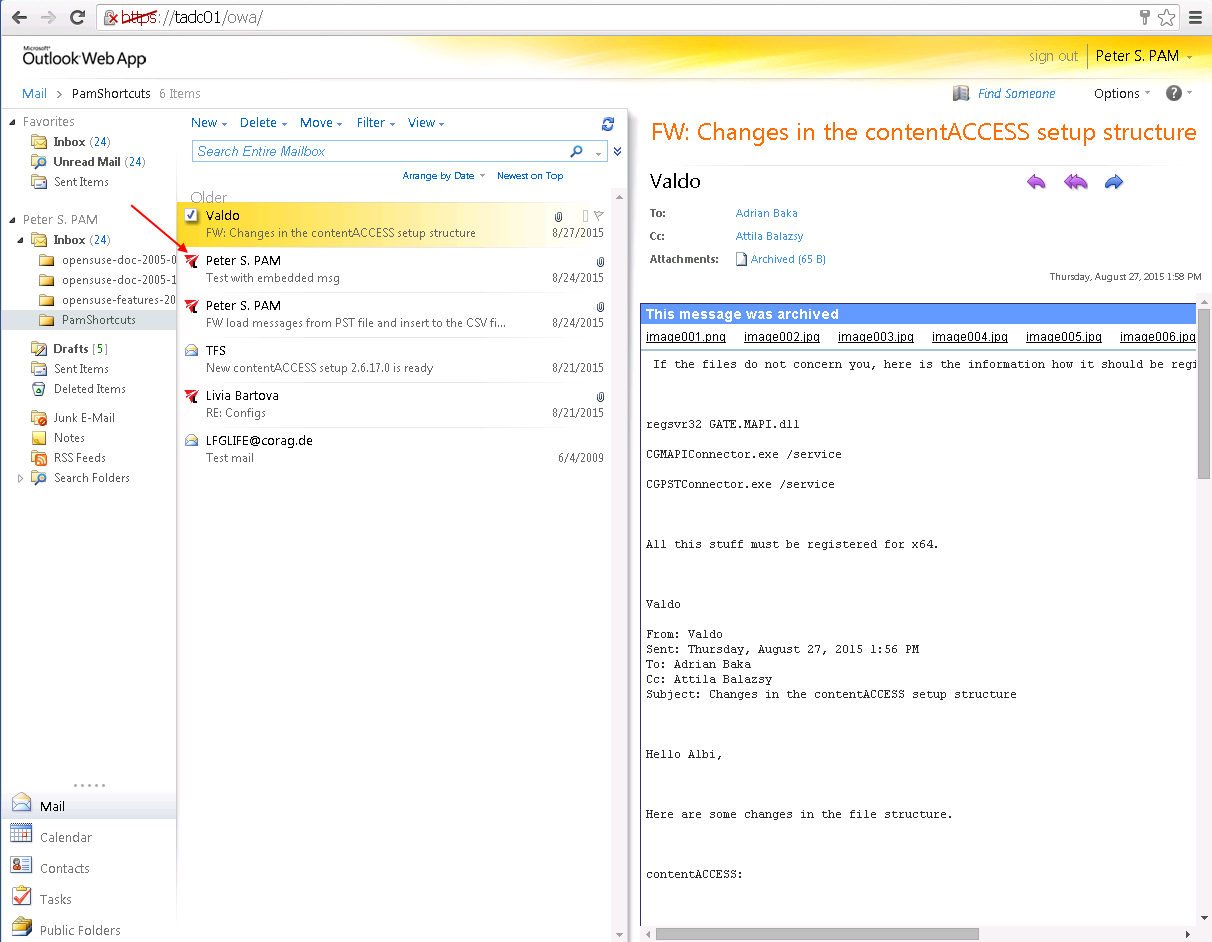Image resolution: width=1212 pixels, height=942 pixels.
Task: Reply to Valdo's message
Action: 1036,182
